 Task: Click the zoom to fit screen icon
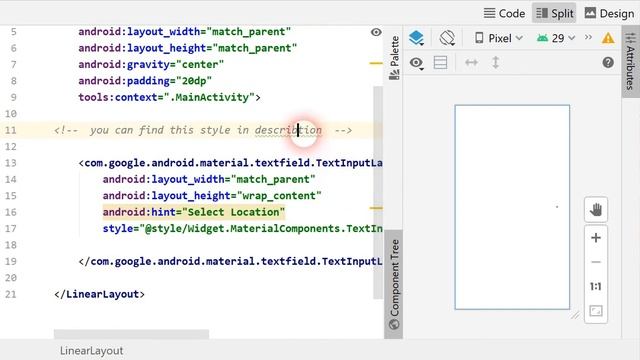[596, 311]
